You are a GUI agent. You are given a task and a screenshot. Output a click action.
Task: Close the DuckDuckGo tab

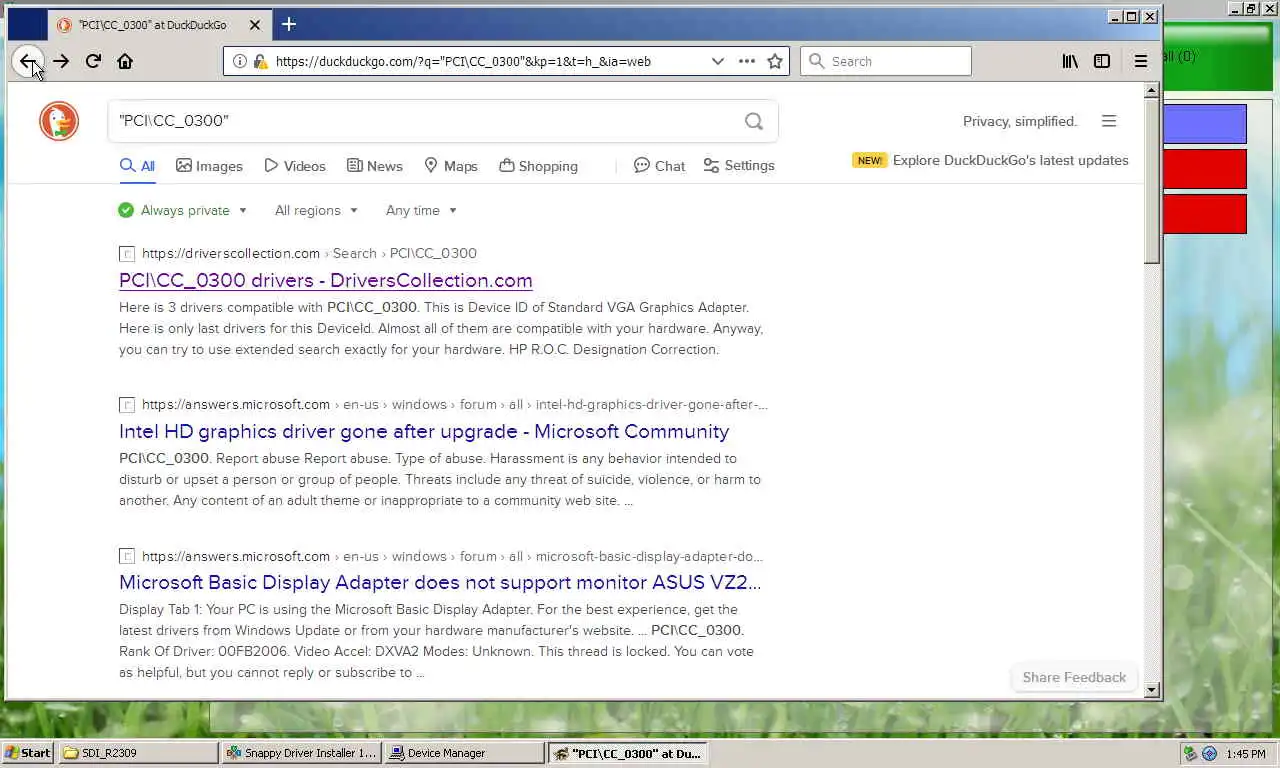(255, 25)
